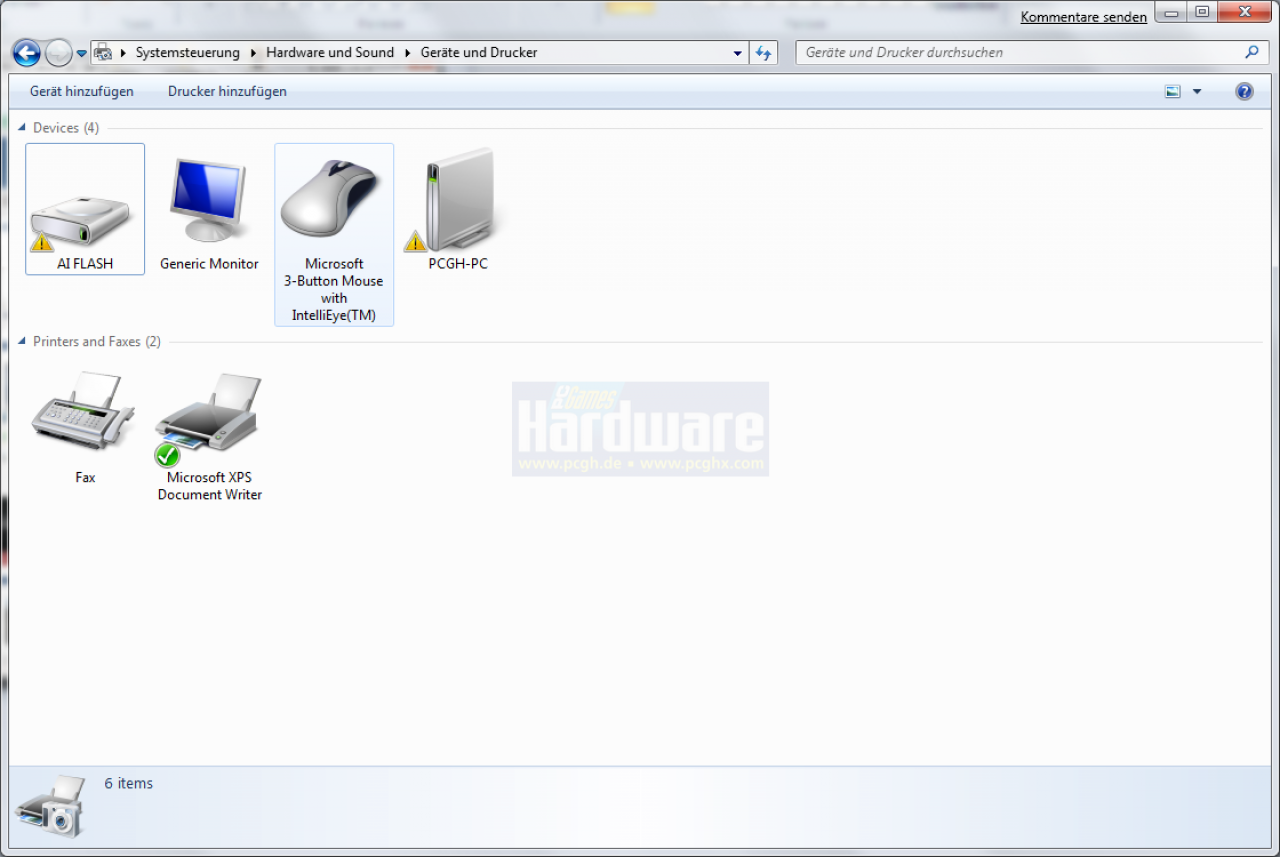Open address bar history dropdown
The image size is (1280, 857).
click(x=738, y=53)
